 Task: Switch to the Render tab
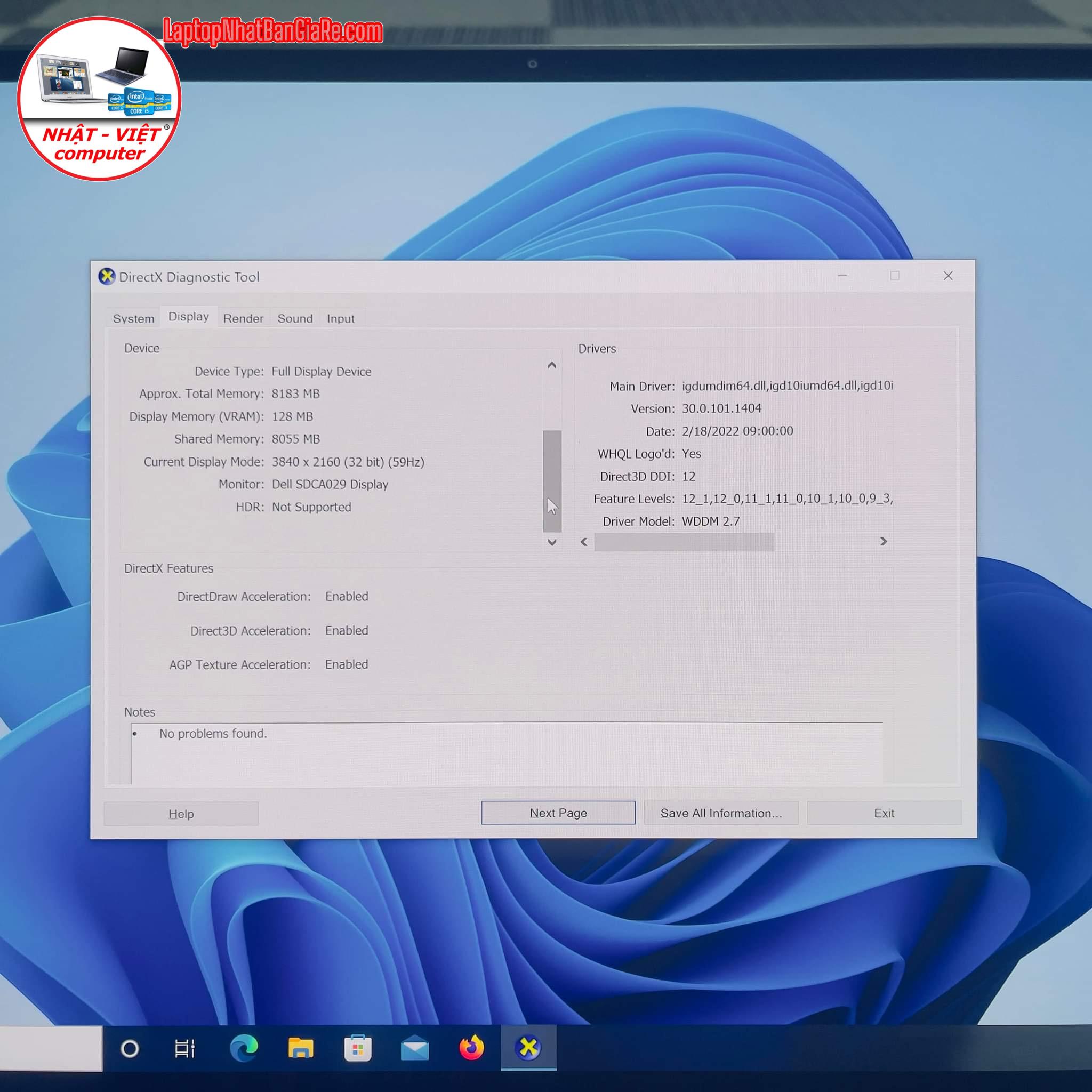coord(243,319)
